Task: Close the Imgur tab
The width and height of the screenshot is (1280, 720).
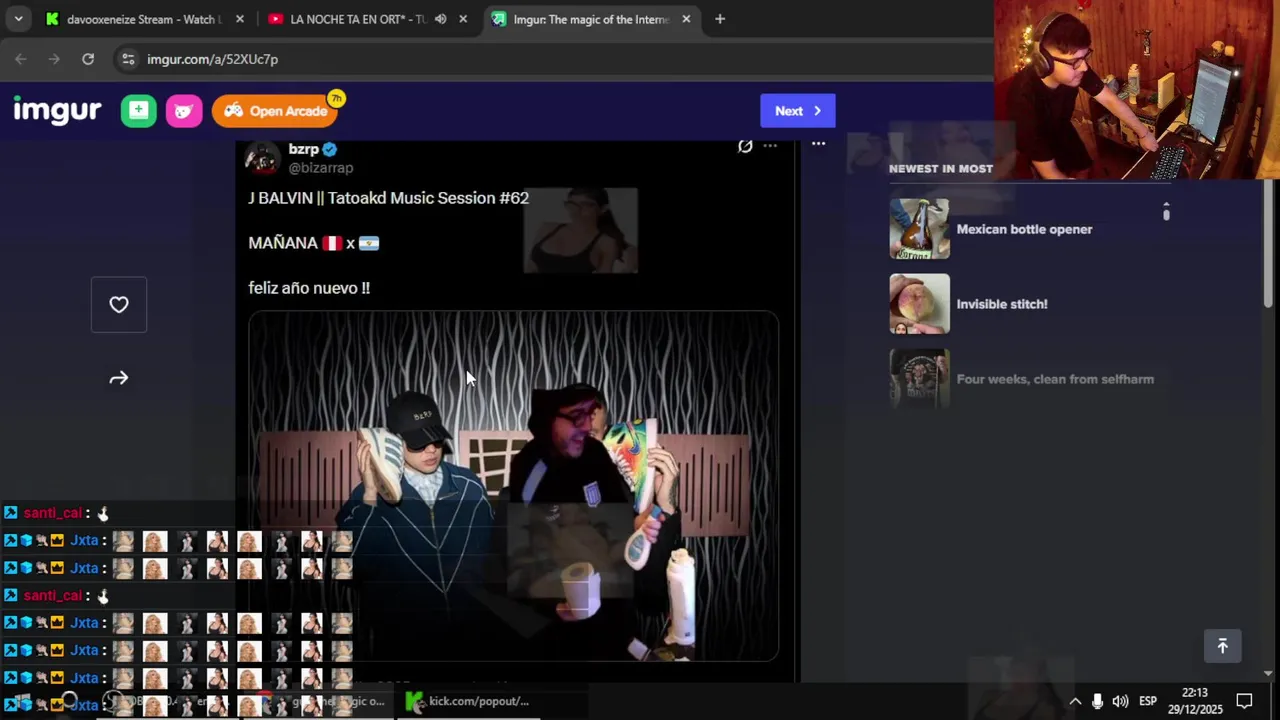Action: click(686, 19)
